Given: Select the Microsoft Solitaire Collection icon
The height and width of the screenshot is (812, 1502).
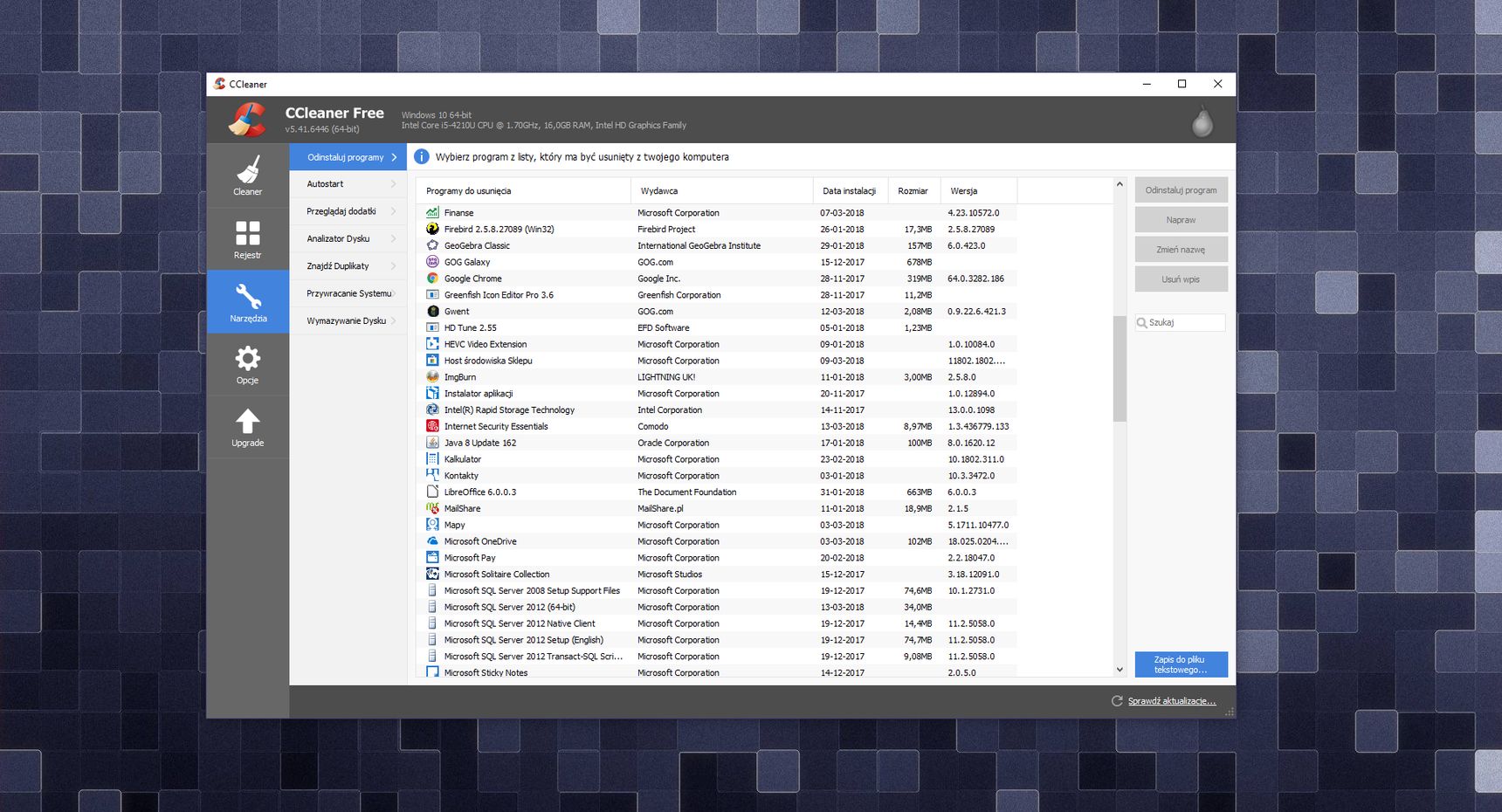Looking at the screenshot, I should click(432, 574).
